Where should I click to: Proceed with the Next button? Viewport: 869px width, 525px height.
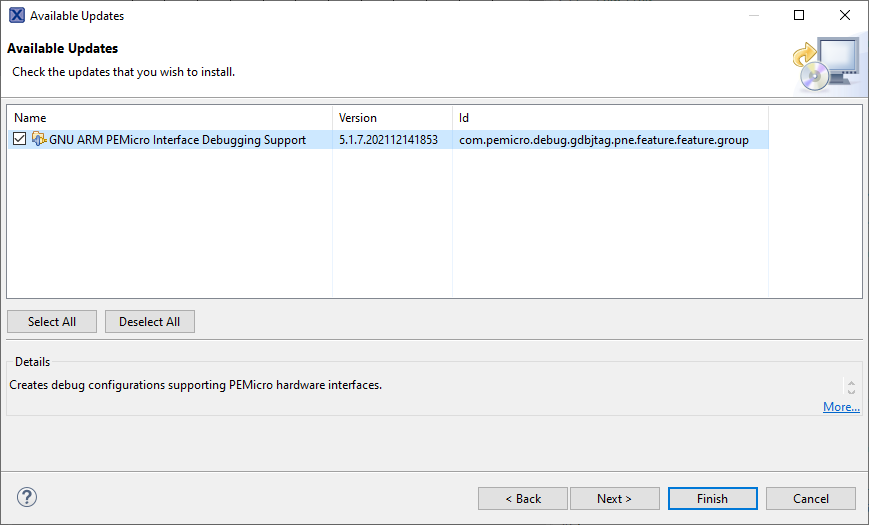pyautogui.click(x=615, y=498)
